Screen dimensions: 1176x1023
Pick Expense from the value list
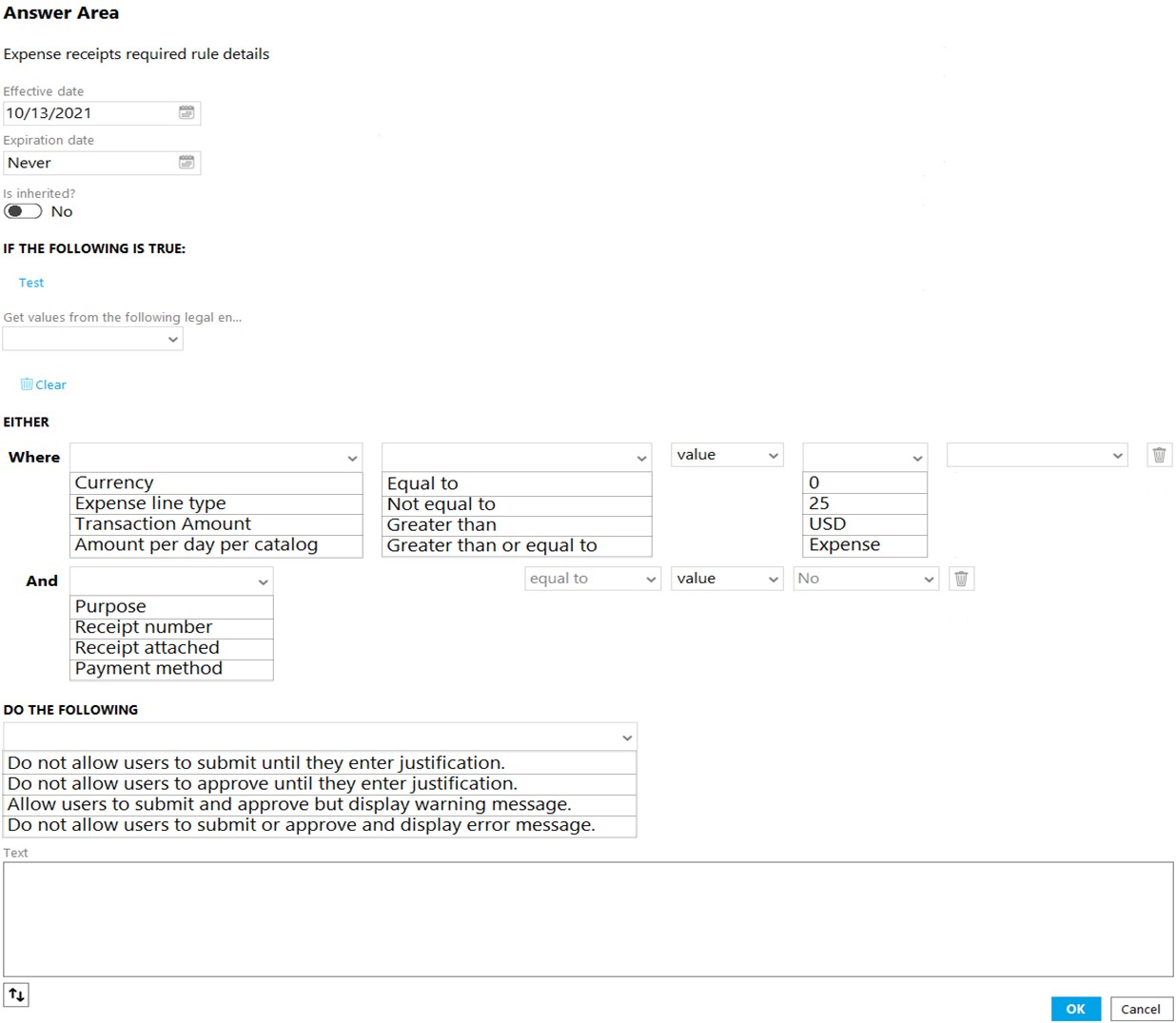coord(865,545)
